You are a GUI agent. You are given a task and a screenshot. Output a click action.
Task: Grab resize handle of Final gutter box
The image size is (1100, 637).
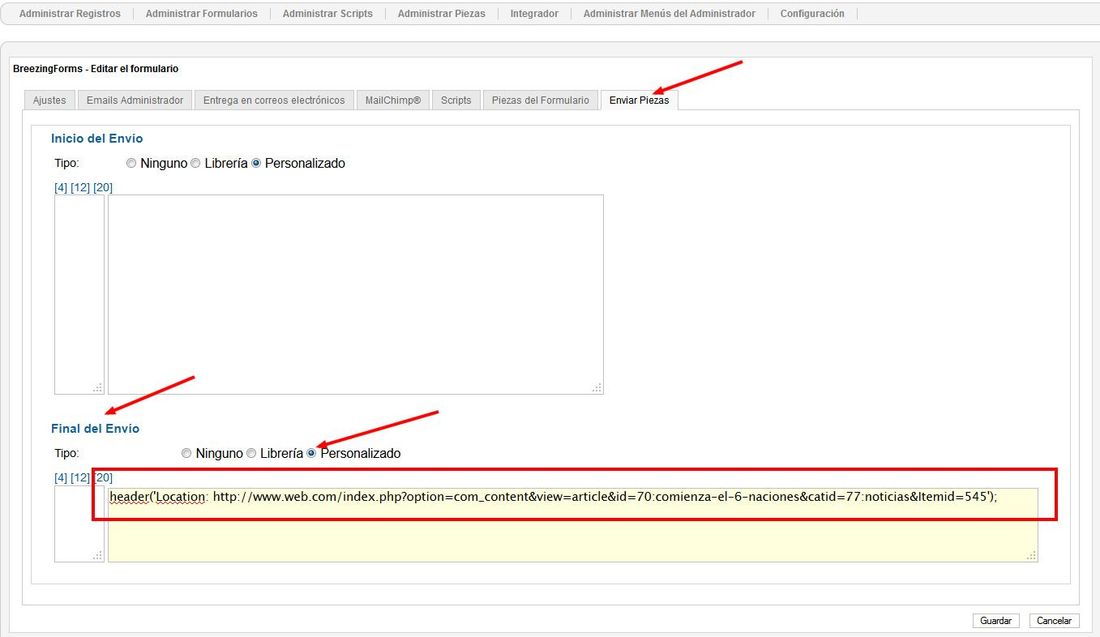tap(98, 556)
